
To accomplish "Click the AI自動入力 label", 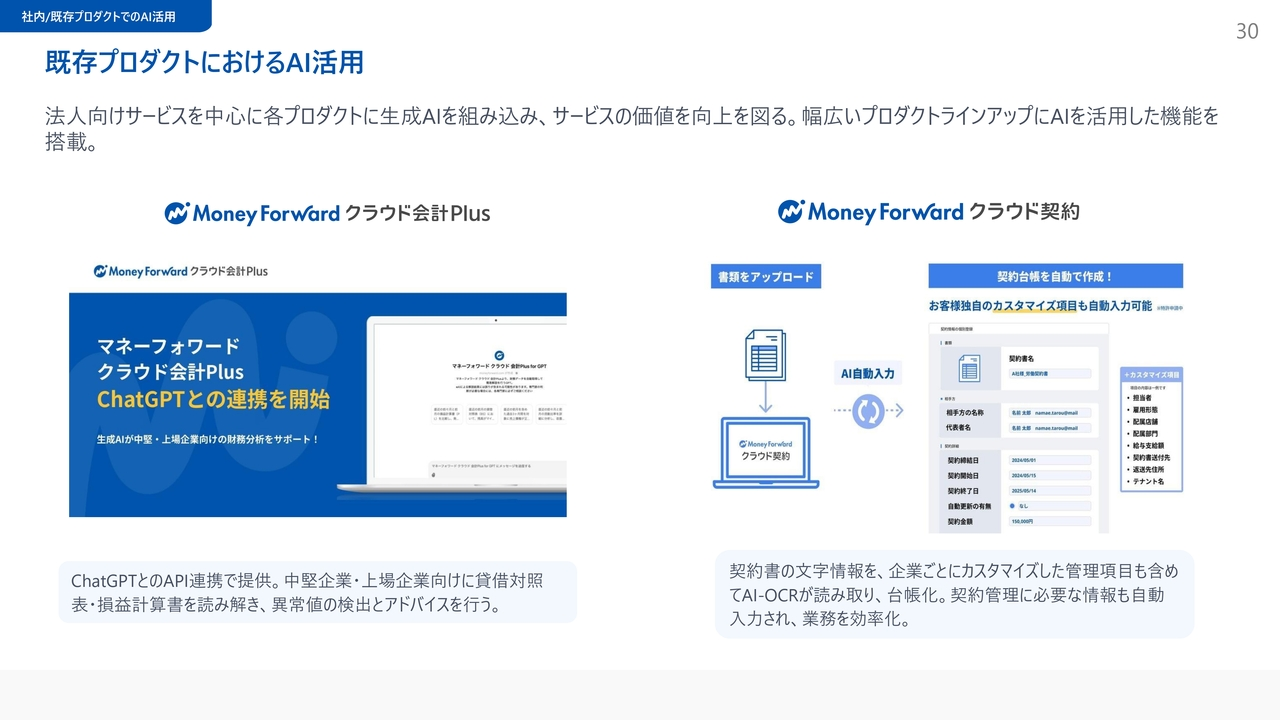I will tap(868, 374).
